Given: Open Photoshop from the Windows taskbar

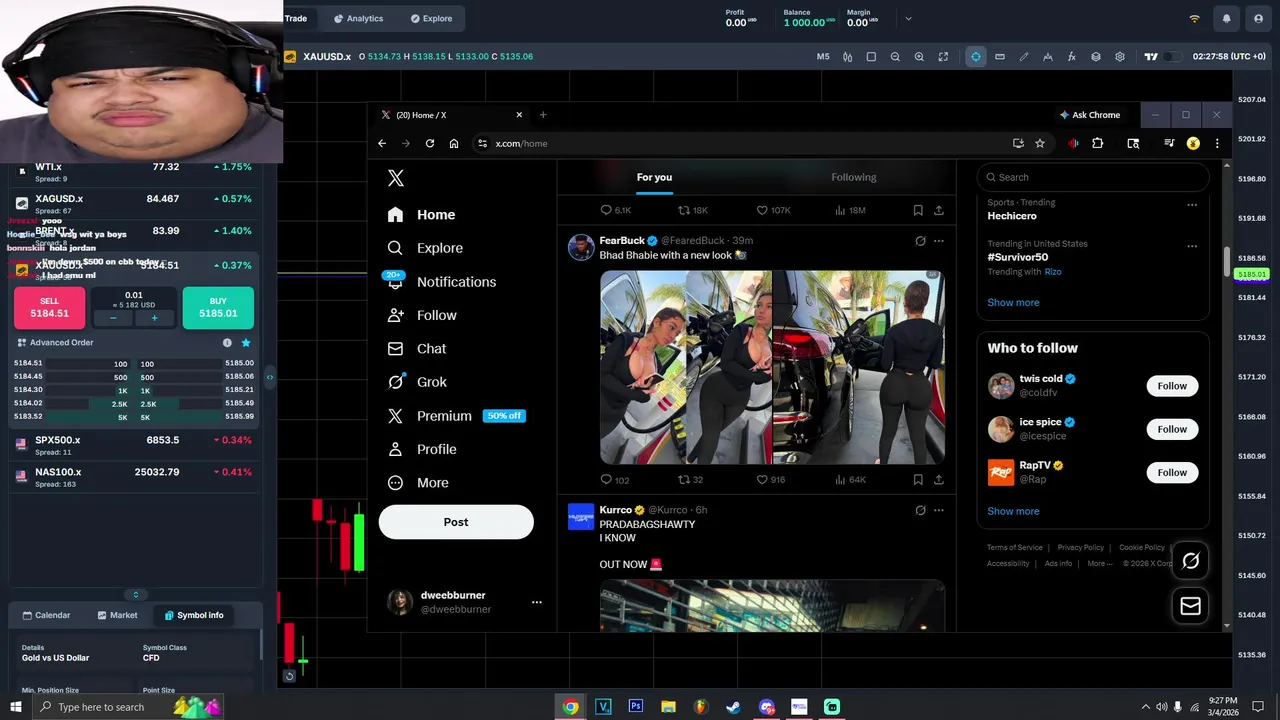Looking at the screenshot, I should [636, 707].
